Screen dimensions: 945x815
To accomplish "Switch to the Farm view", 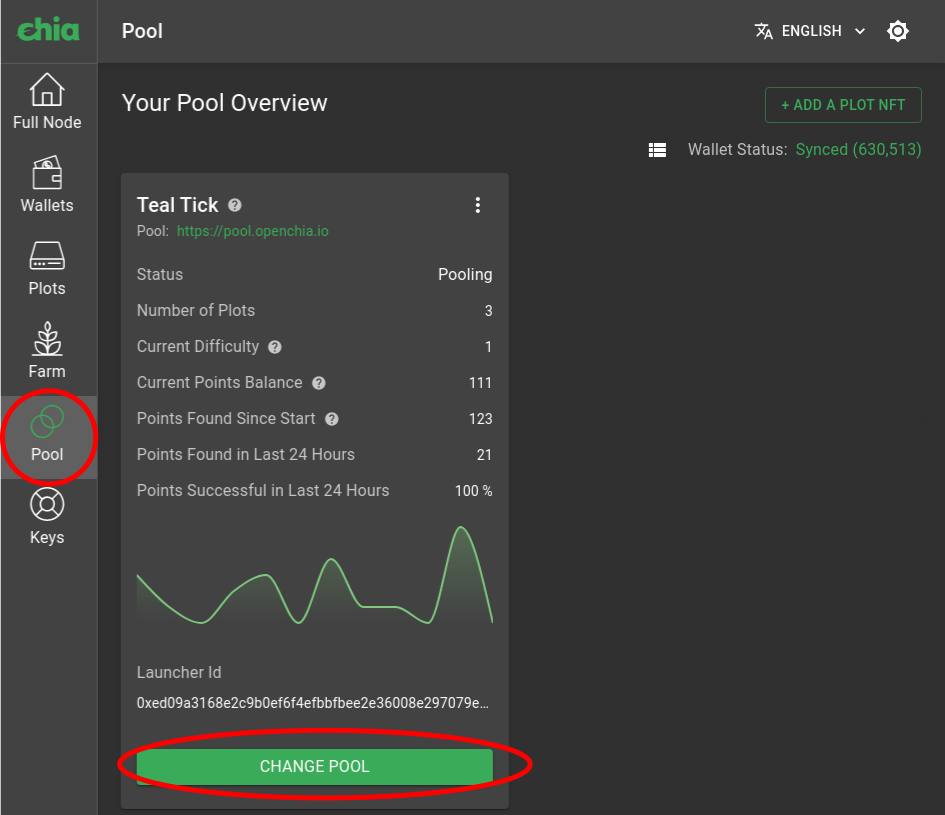I will click(47, 351).
